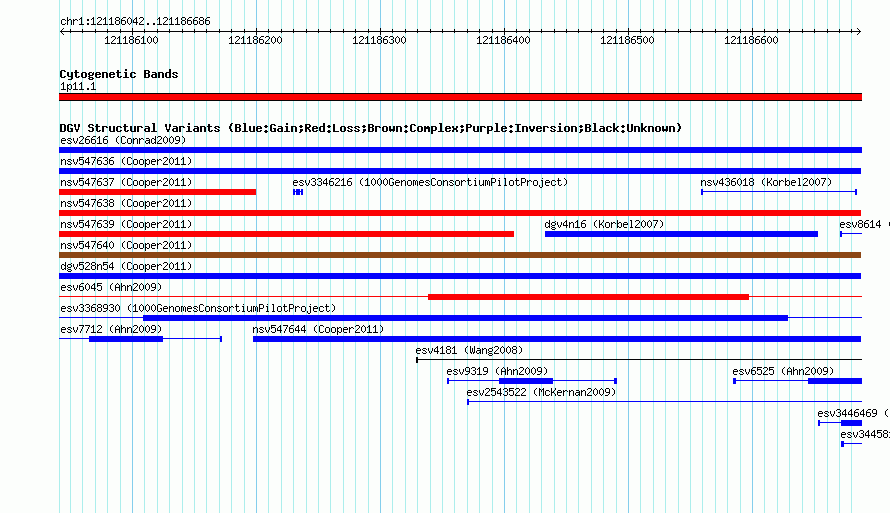Click the esv7712 thick blue segment
This screenshot has width=890, height=513.
coord(126,339)
